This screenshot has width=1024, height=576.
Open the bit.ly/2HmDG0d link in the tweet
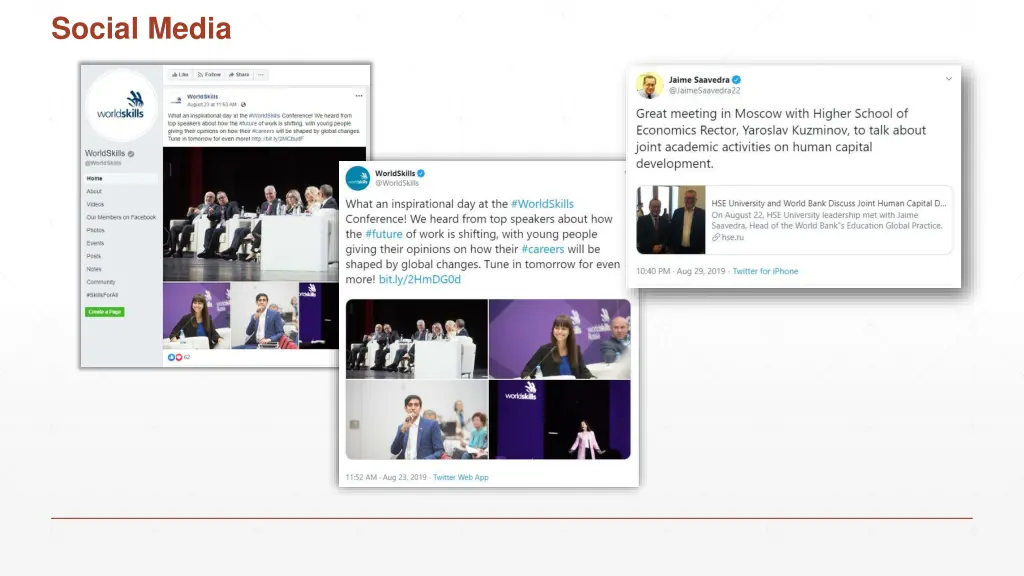point(420,279)
